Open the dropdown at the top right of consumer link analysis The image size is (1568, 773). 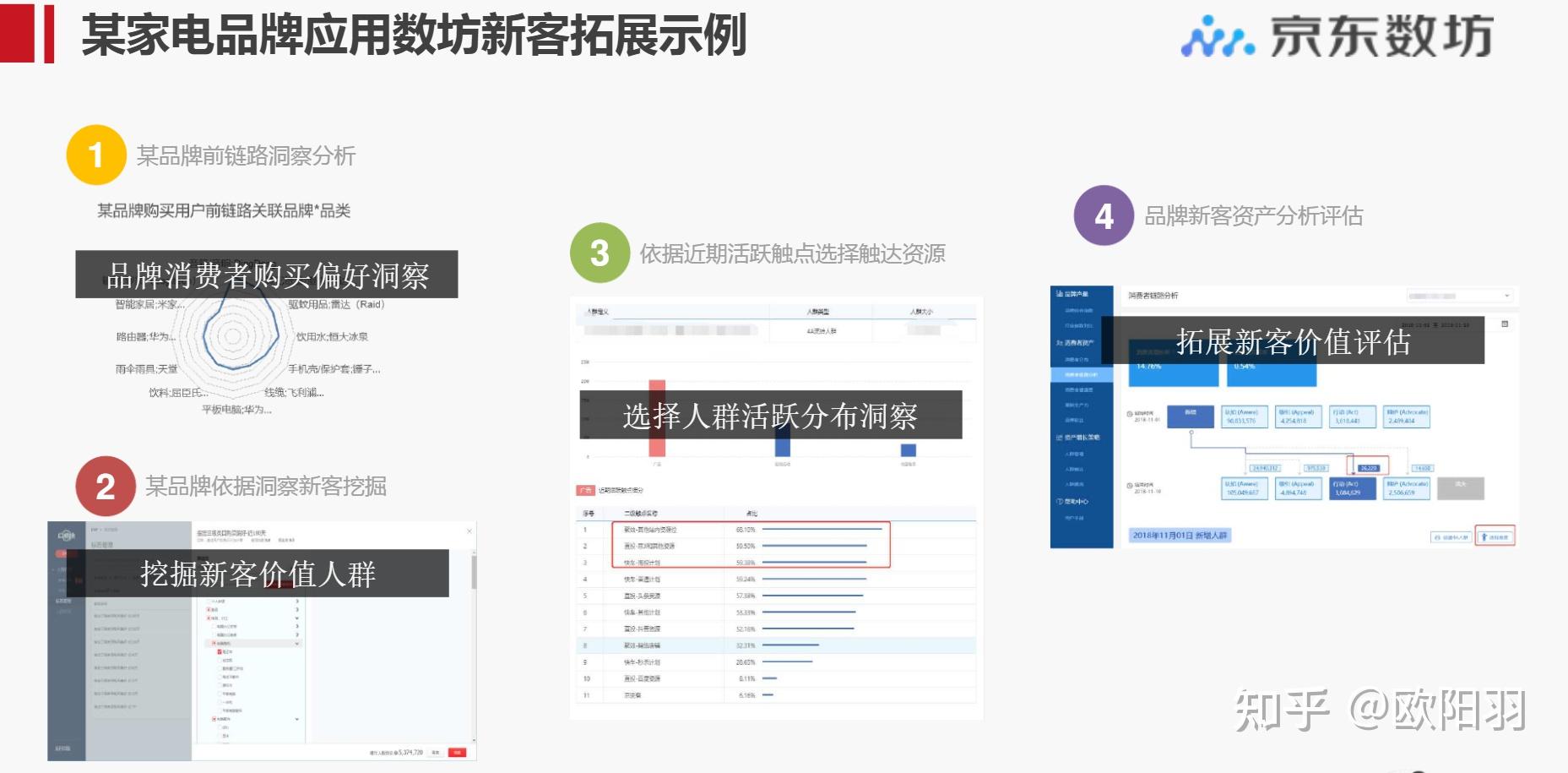(1459, 296)
